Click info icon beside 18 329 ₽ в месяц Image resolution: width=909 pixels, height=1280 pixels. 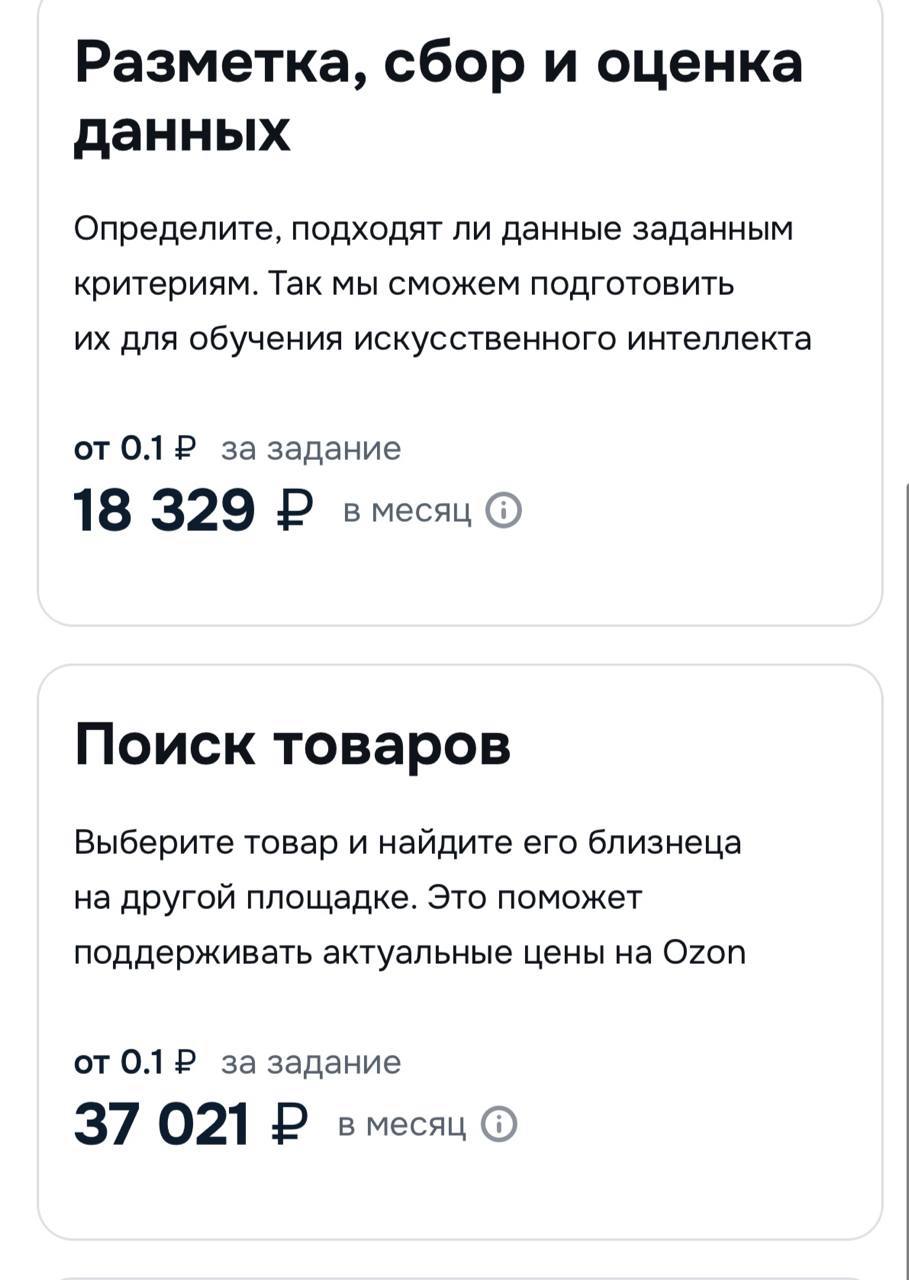pos(503,512)
